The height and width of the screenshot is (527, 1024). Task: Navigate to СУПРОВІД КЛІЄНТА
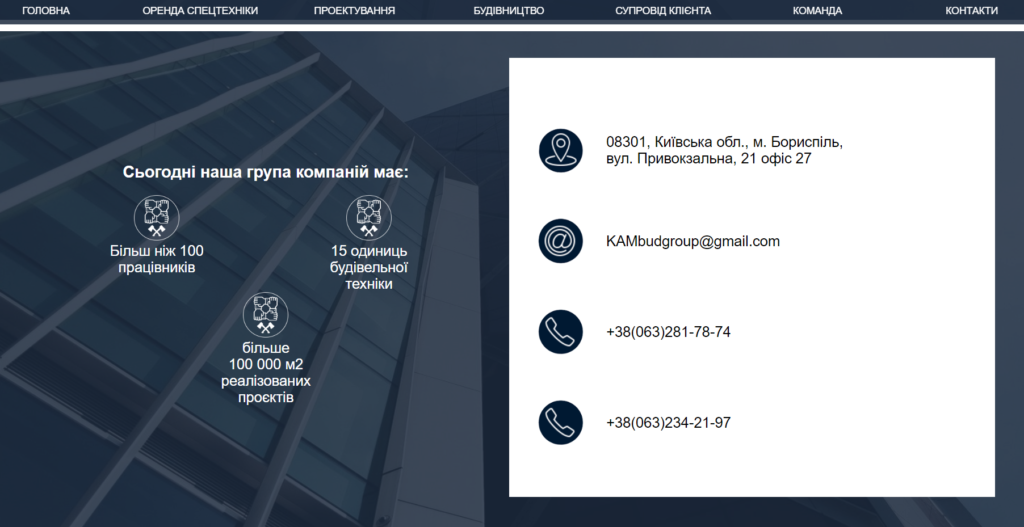663,11
